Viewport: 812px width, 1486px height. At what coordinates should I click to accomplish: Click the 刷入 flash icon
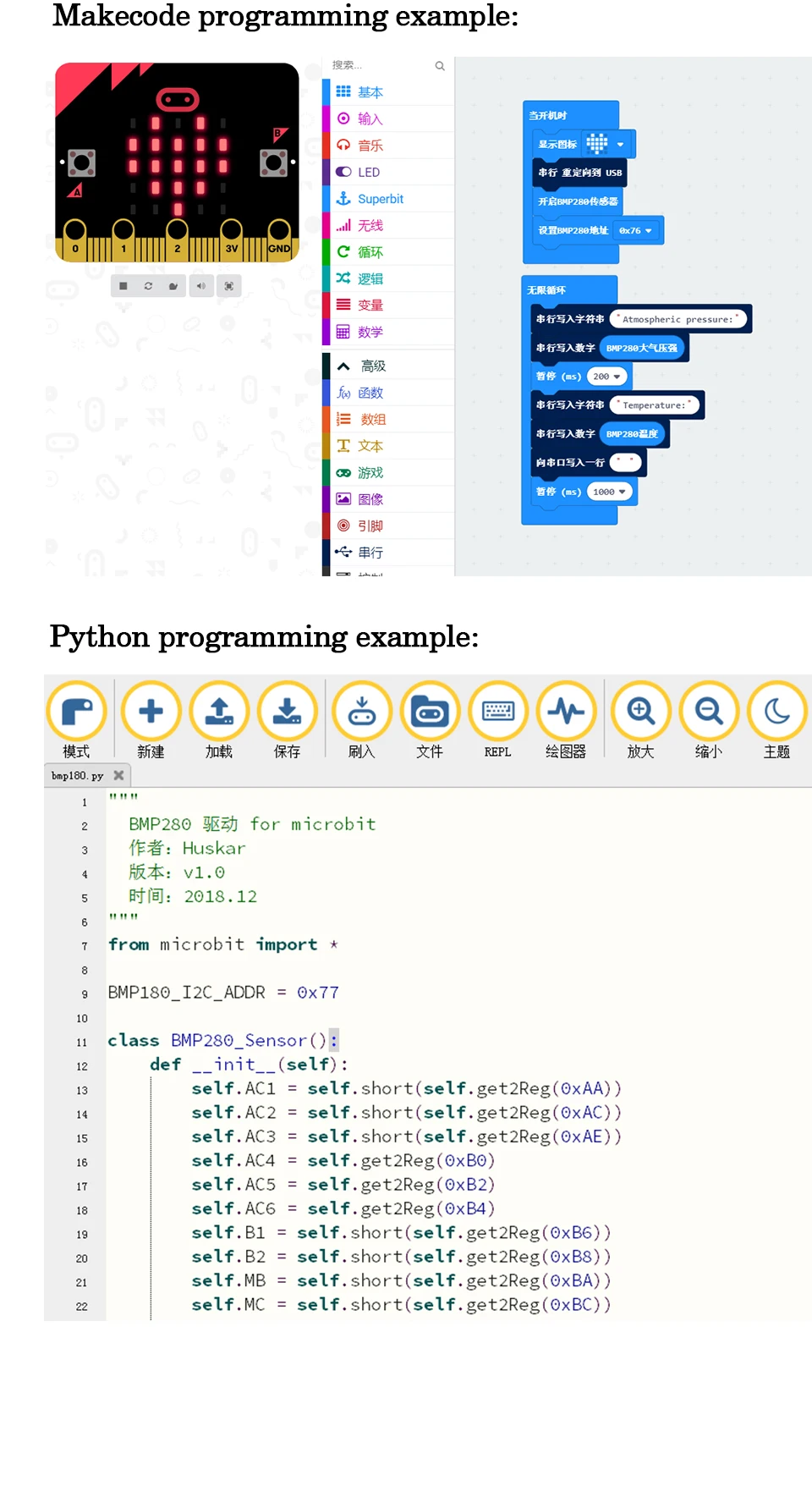point(361,712)
